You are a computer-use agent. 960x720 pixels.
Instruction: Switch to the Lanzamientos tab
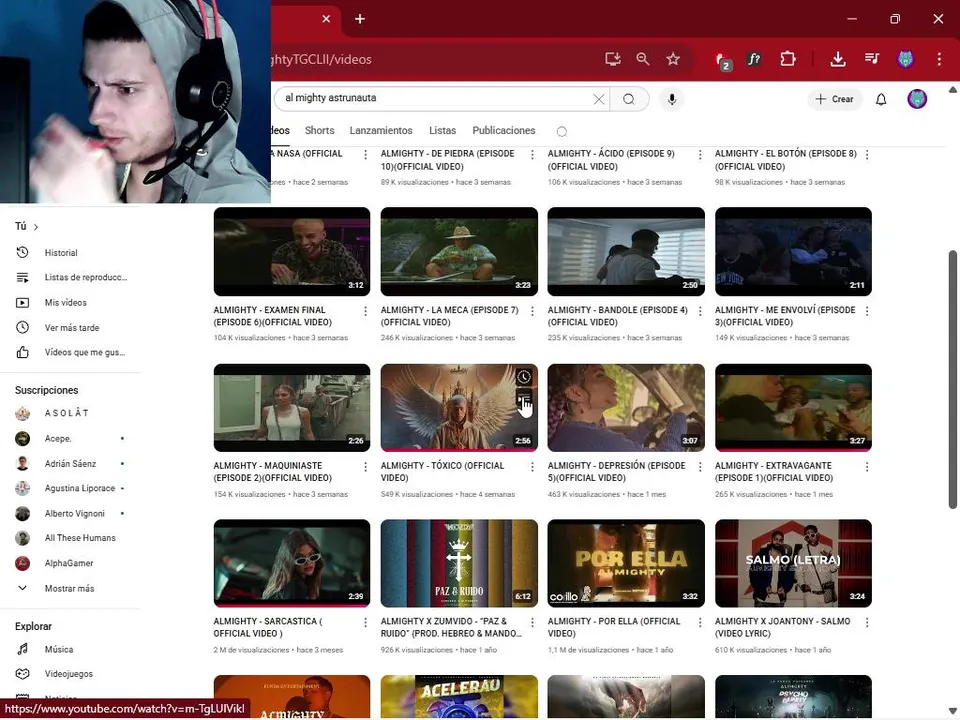point(381,130)
